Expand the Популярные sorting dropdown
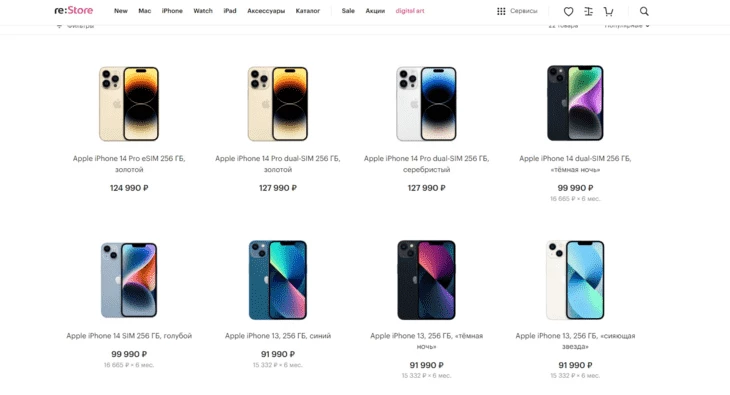Screen dimensions: 730x395 [x=627, y=26]
